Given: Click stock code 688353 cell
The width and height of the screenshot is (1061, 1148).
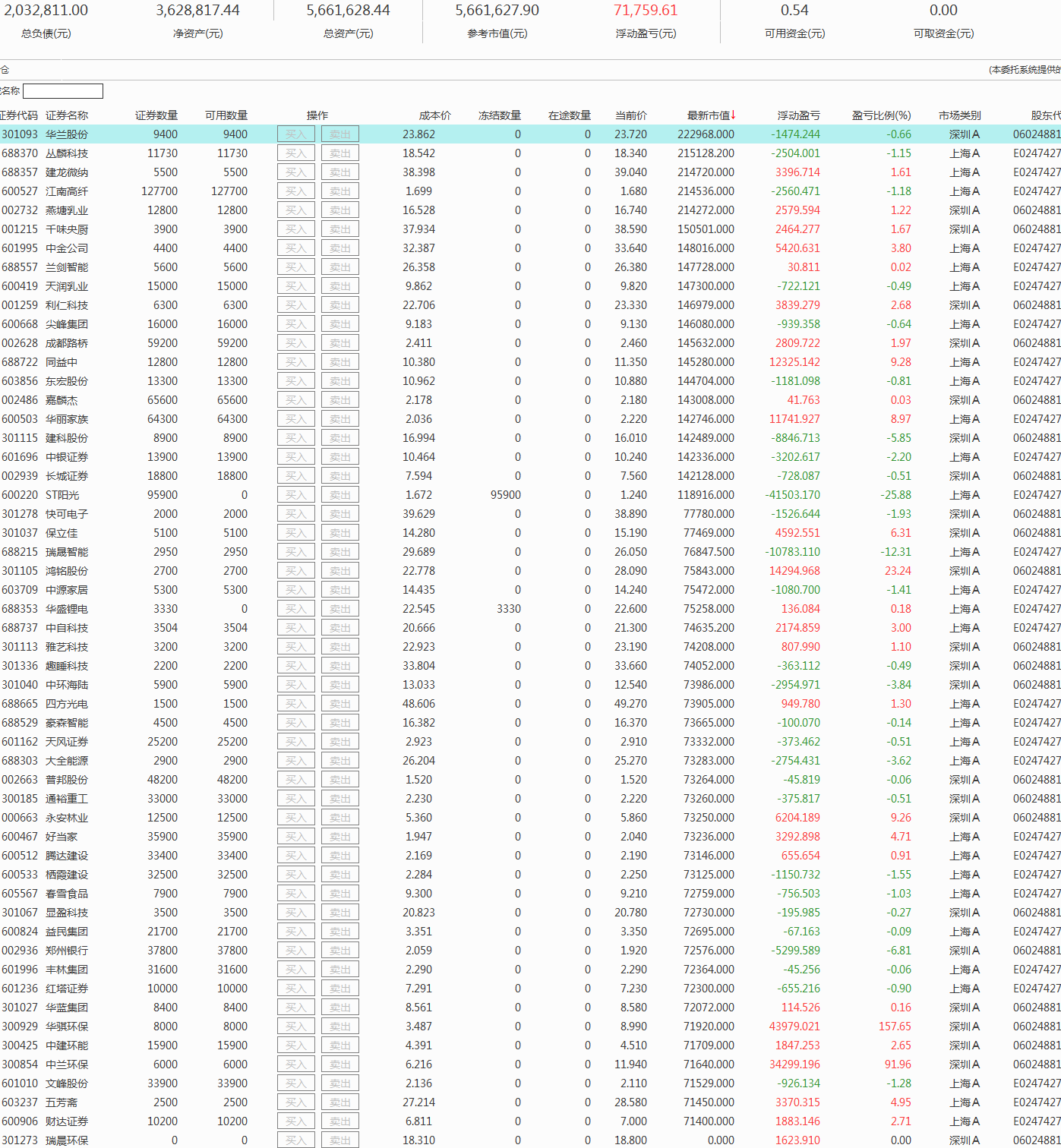Looking at the screenshot, I should (x=20, y=609).
